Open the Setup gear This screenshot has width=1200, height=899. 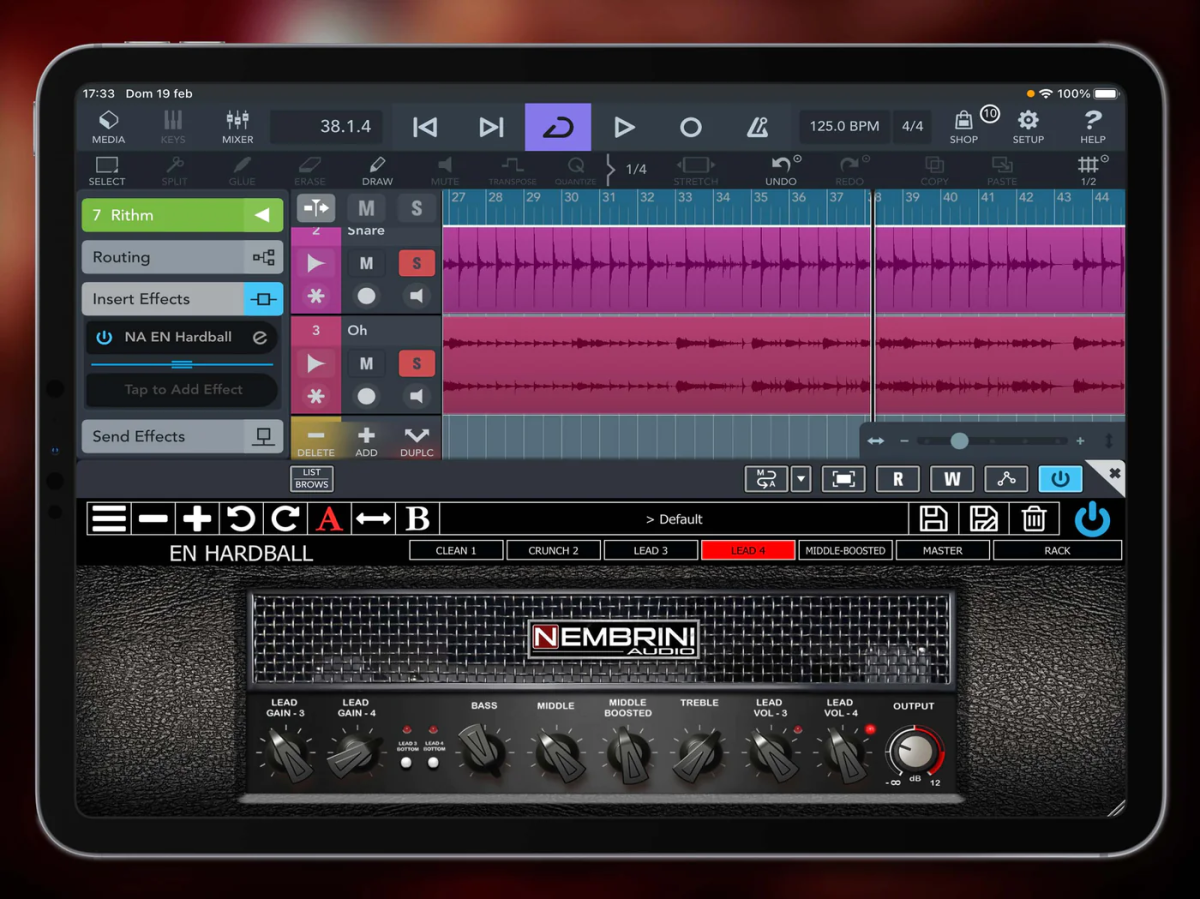tap(1028, 127)
